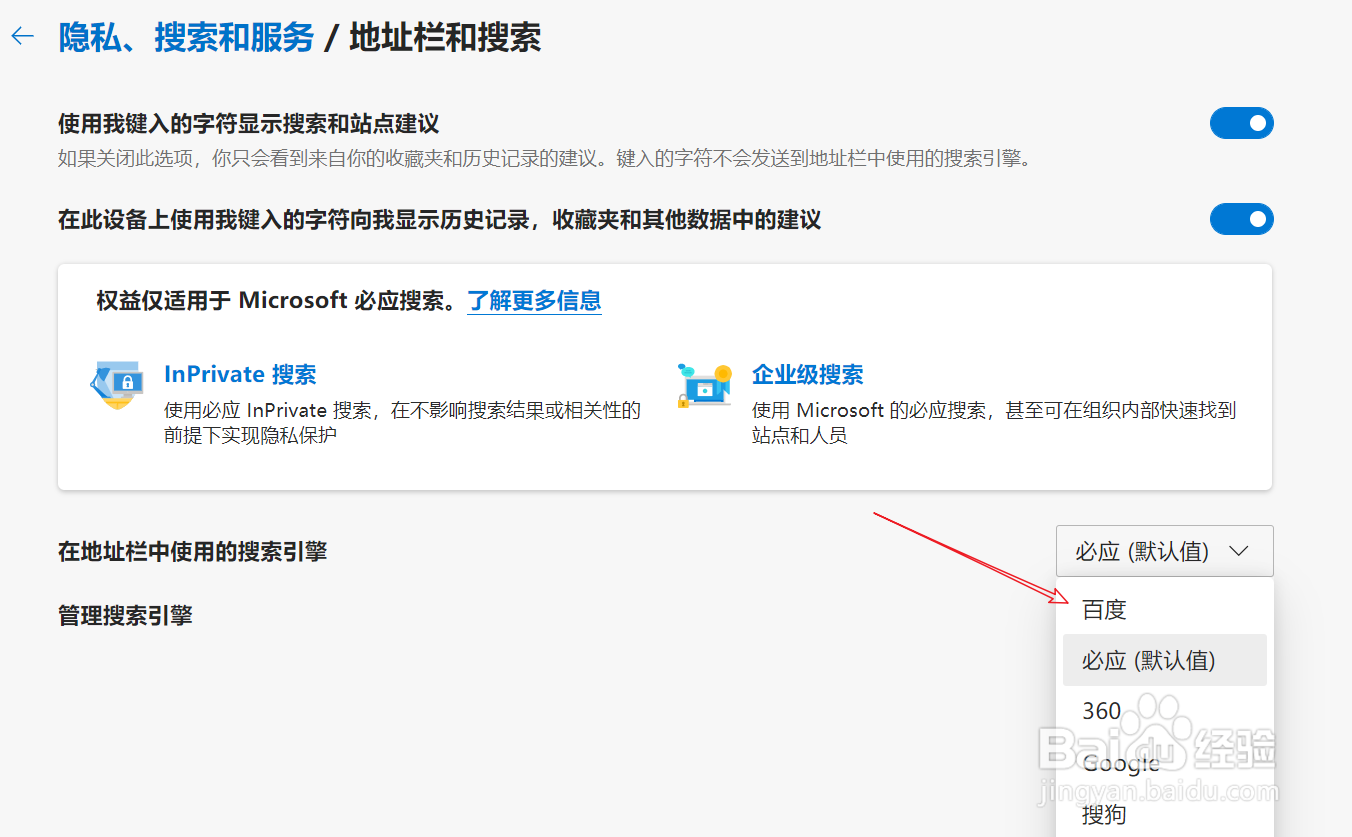
Task: Open the 了解更多信息 link
Action: click(534, 300)
